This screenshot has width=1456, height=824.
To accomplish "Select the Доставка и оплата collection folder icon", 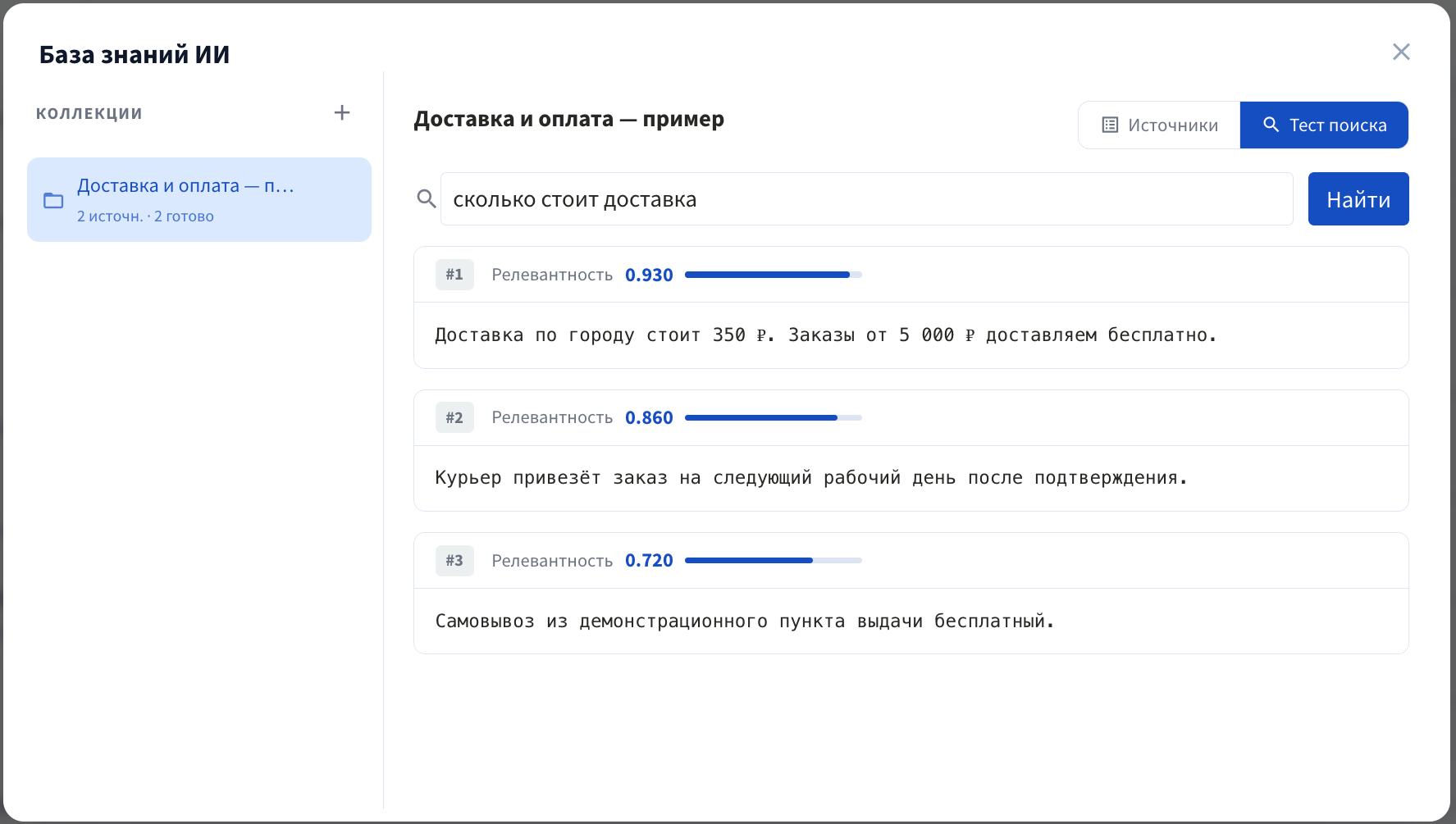I will coord(53,200).
